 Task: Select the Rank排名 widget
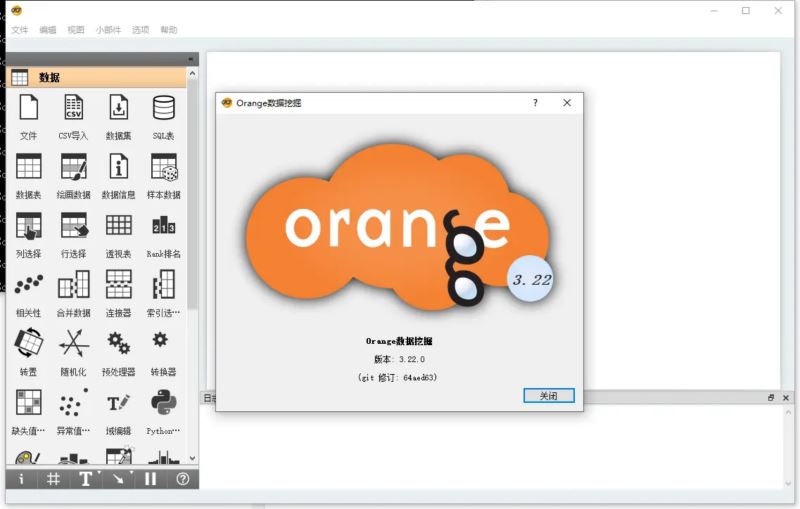pos(163,226)
